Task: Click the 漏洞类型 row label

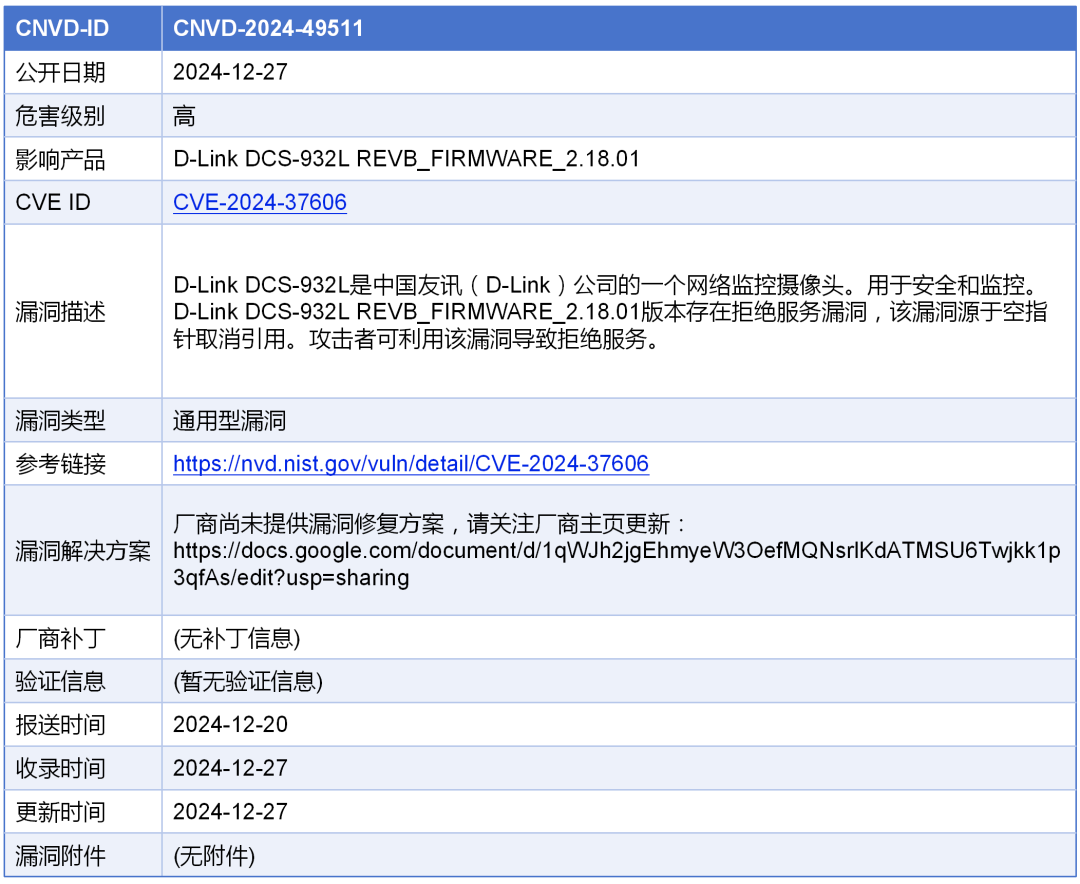Action: point(61,420)
